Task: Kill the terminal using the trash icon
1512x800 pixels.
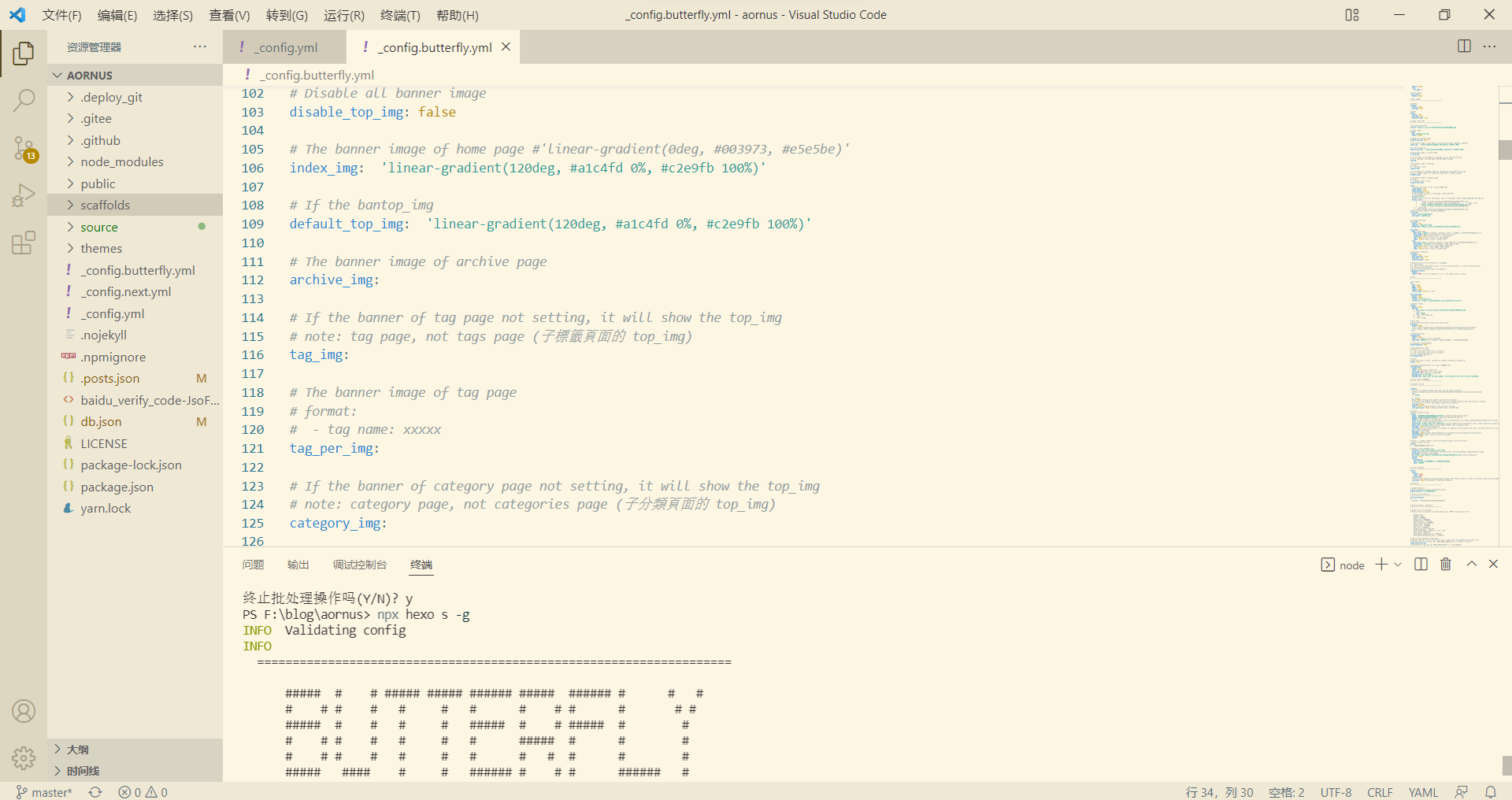Action: [x=1445, y=565]
